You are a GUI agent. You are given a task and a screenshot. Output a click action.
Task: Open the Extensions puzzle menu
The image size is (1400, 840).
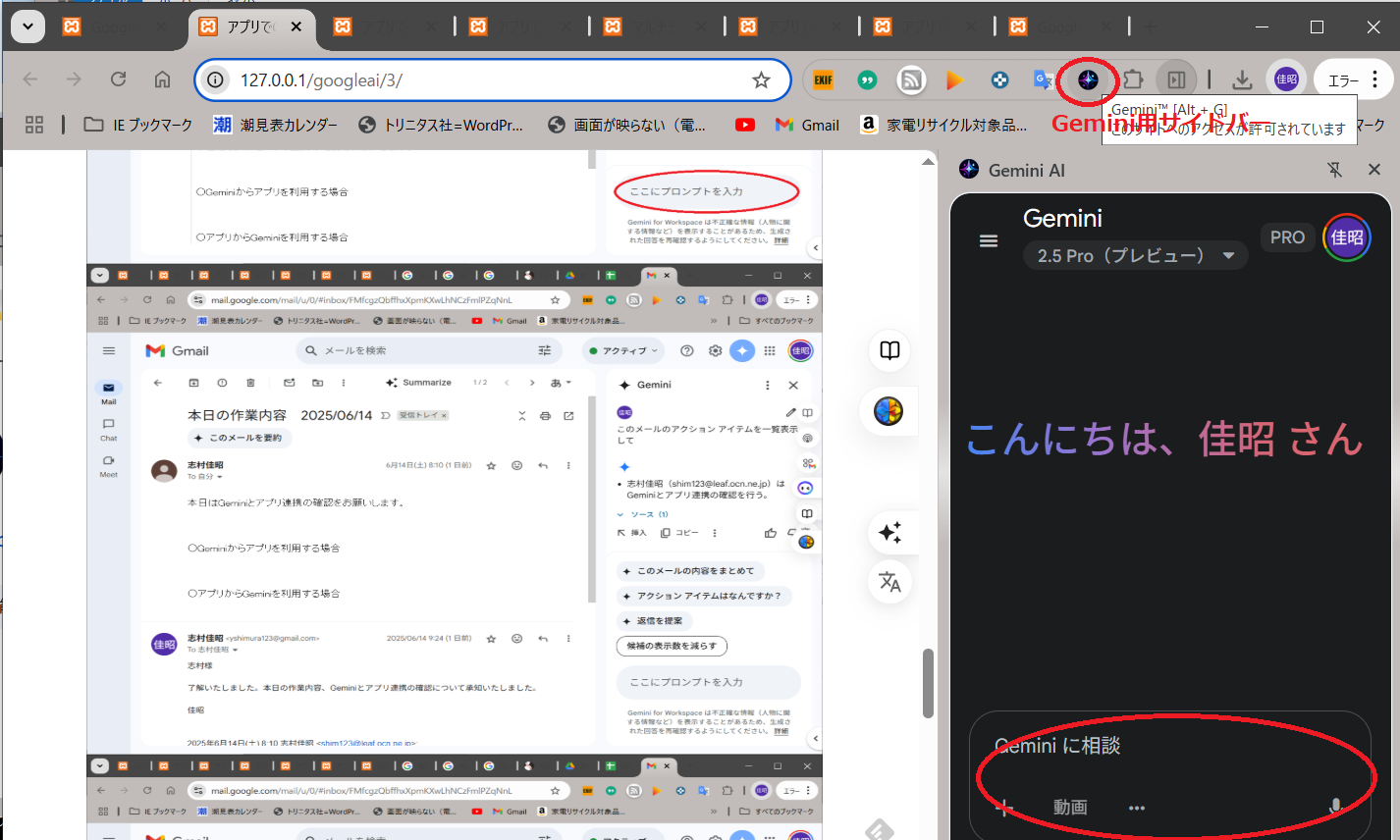click(x=1133, y=80)
